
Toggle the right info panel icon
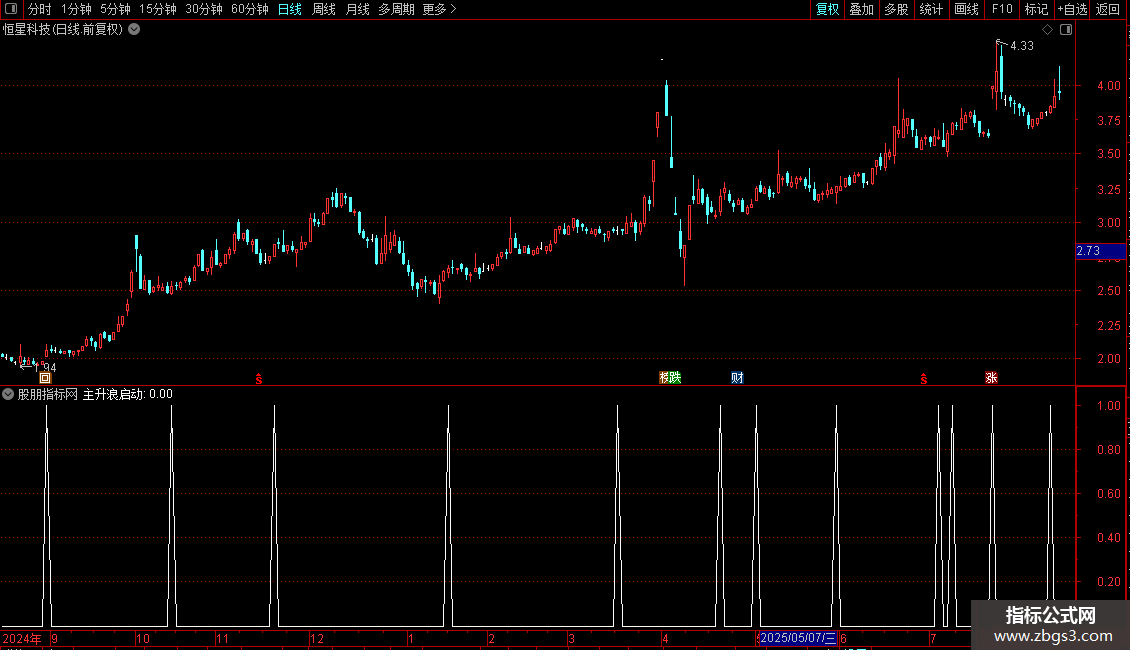coord(1066,30)
